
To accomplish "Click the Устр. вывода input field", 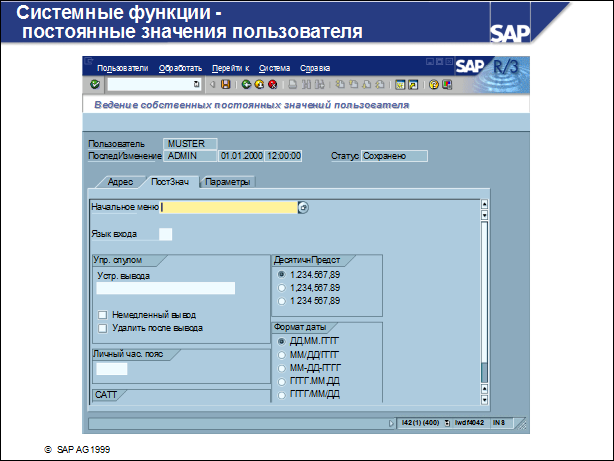I will (165, 288).
